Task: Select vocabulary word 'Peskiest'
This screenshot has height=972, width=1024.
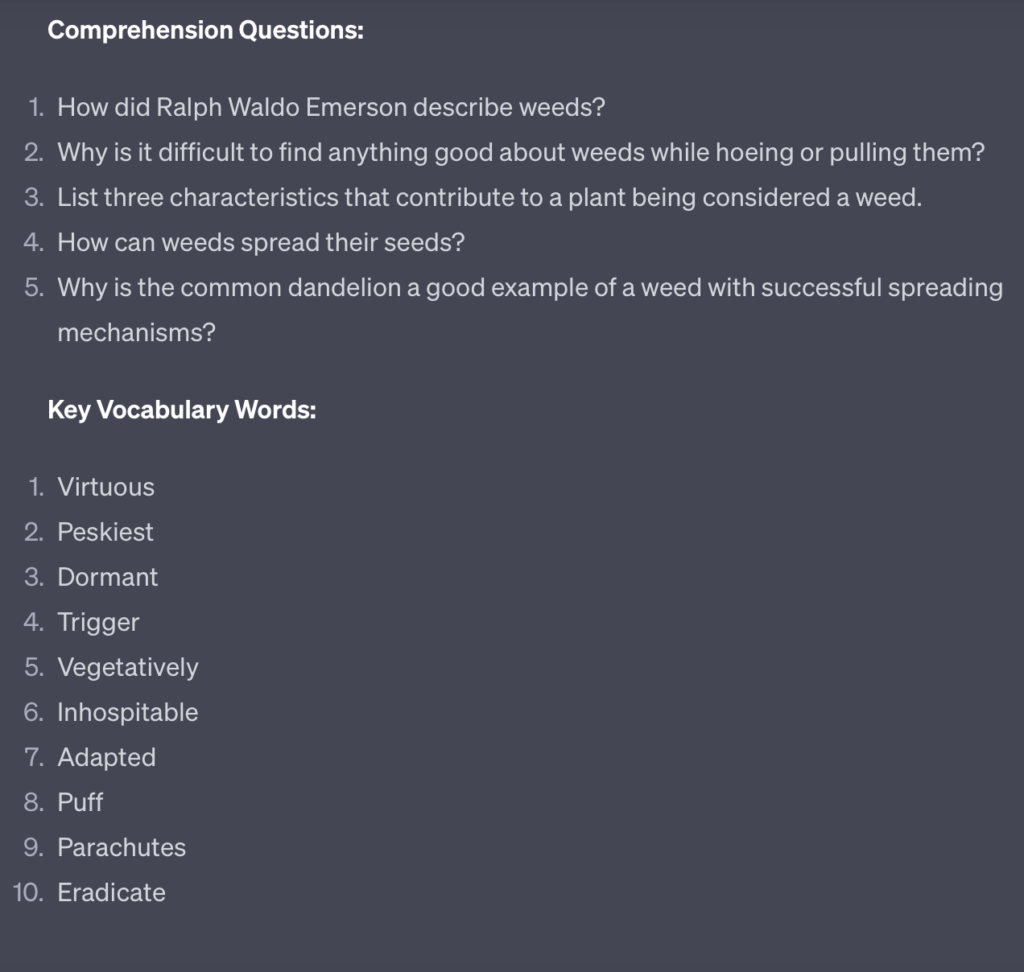Action: (105, 532)
